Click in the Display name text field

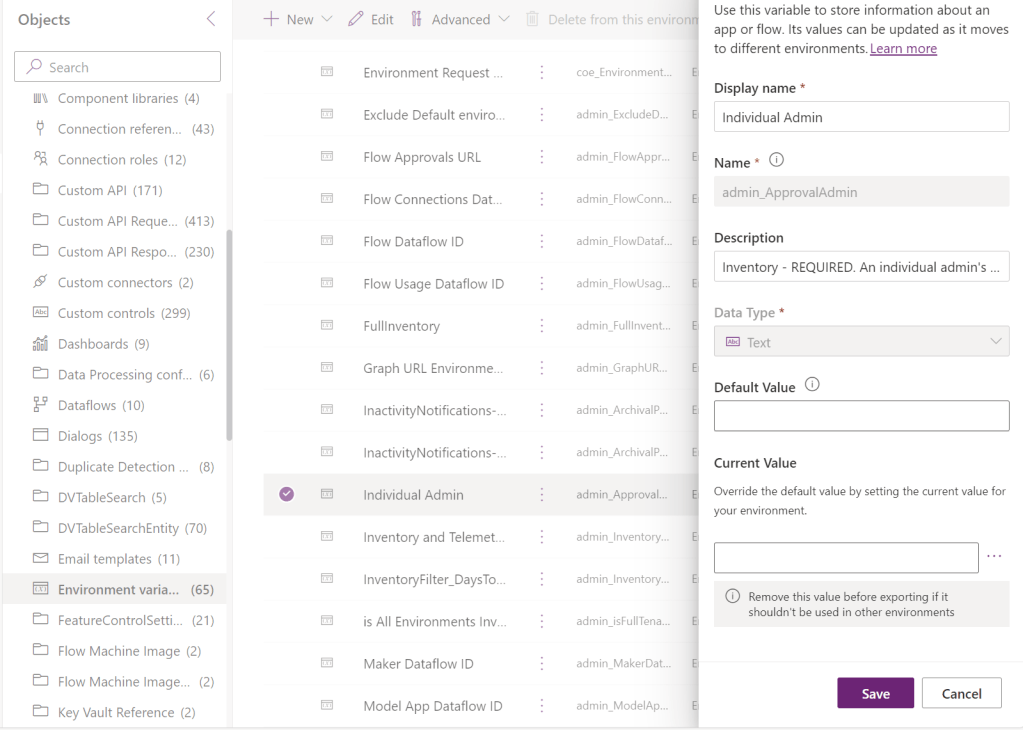tap(861, 117)
